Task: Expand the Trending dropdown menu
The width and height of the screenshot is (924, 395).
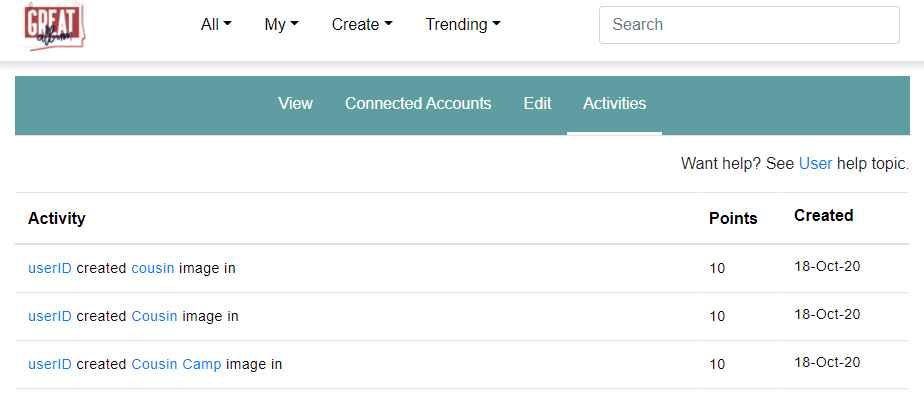Action: click(463, 25)
